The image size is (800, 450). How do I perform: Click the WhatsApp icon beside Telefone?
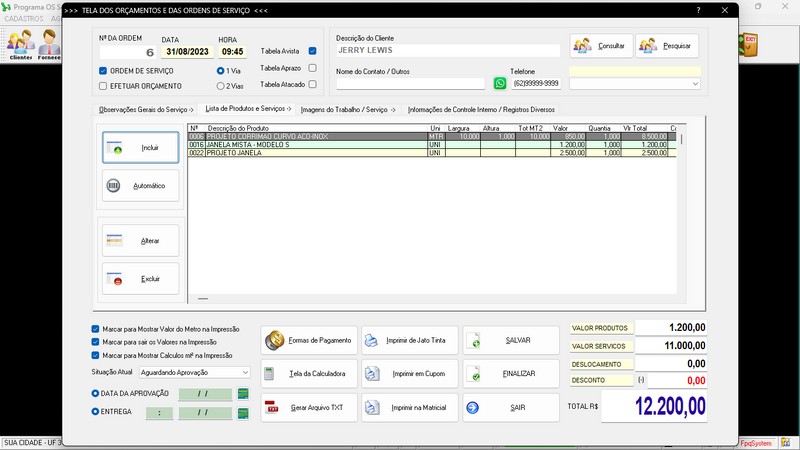[x=500, y=84]
